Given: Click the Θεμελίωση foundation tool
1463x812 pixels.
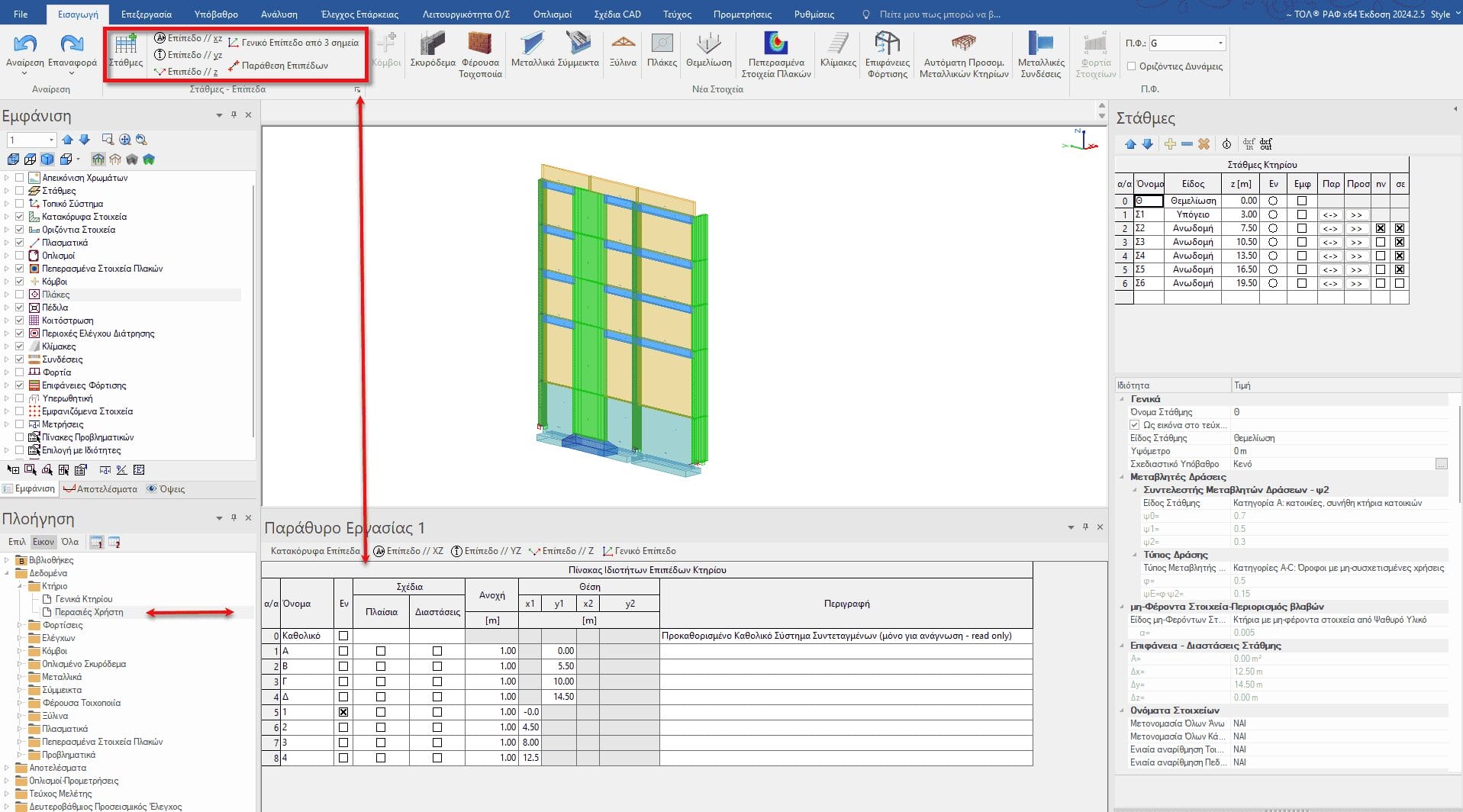Looking at the screenshot, I should [x=708, y=45].
